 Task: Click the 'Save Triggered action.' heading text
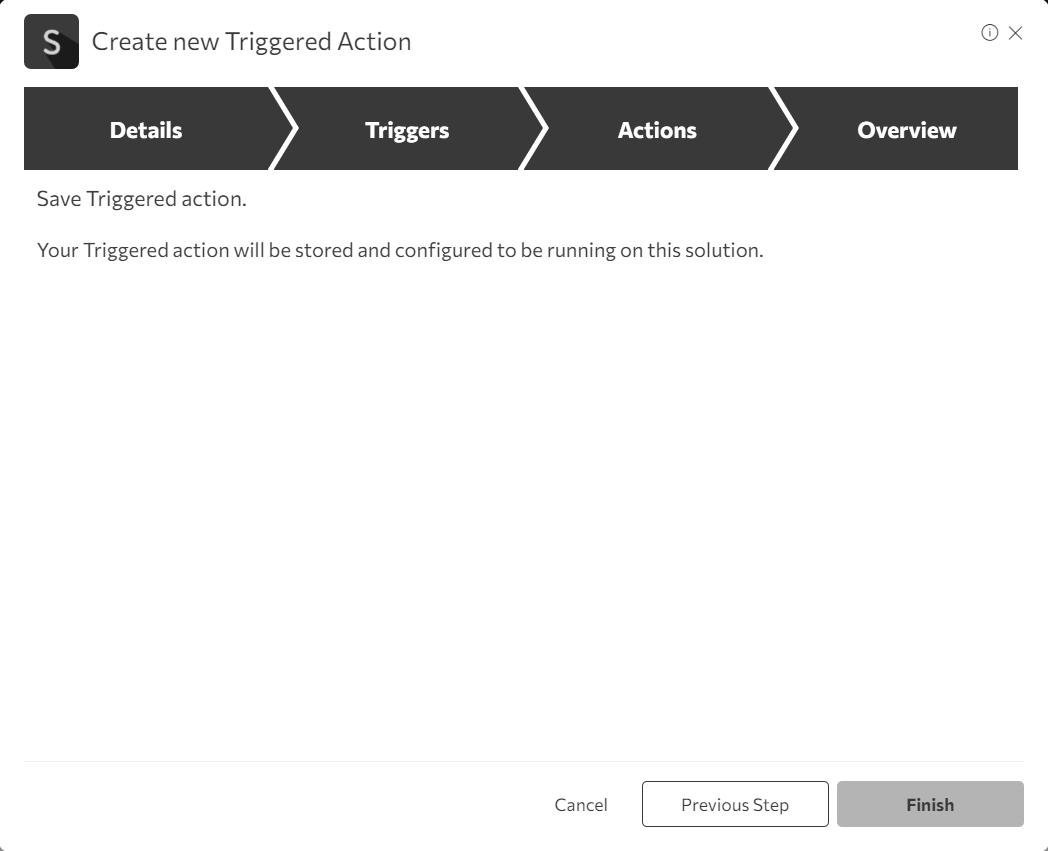pos(141,199)
